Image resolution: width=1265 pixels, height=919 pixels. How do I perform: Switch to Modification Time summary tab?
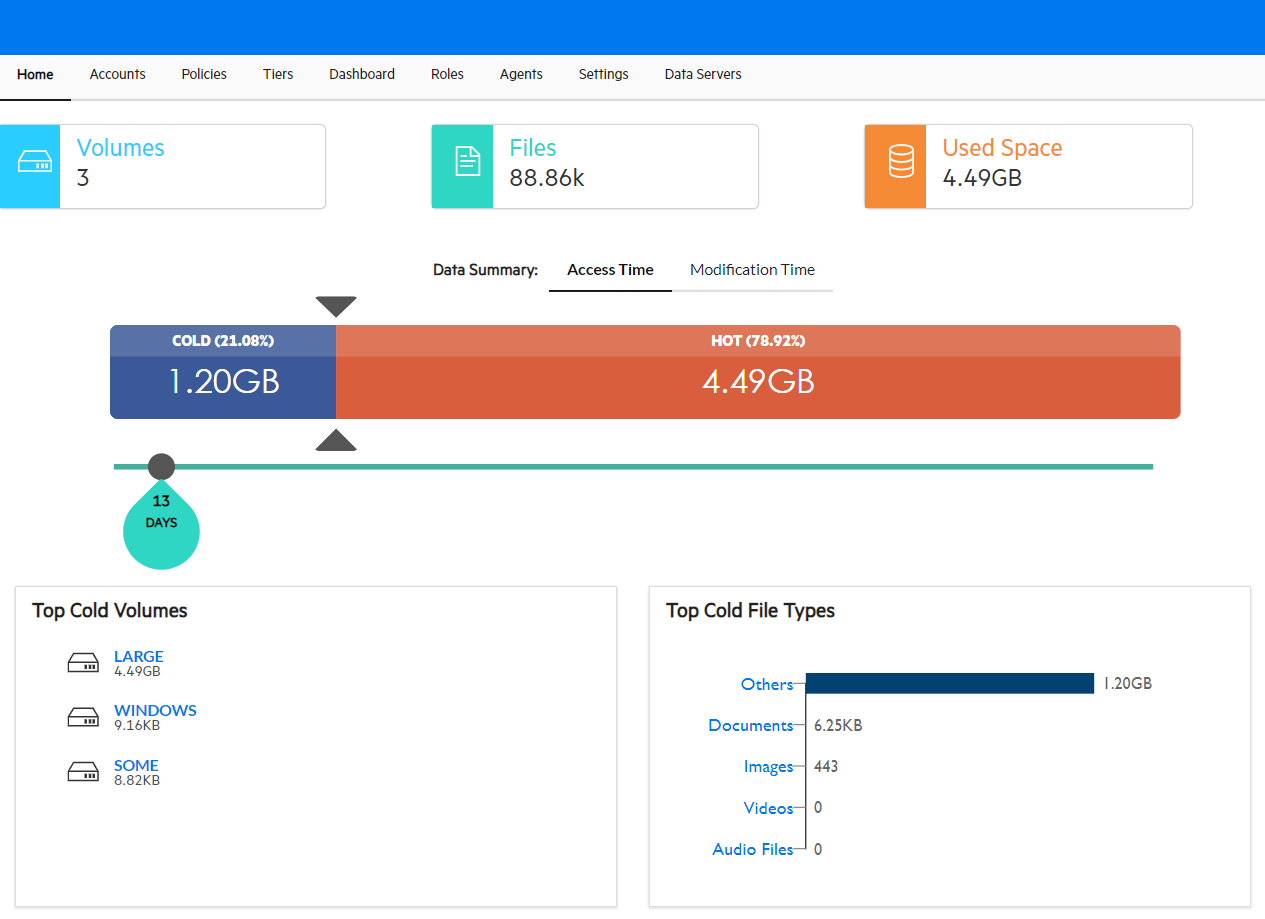click(x=752, y=270)
